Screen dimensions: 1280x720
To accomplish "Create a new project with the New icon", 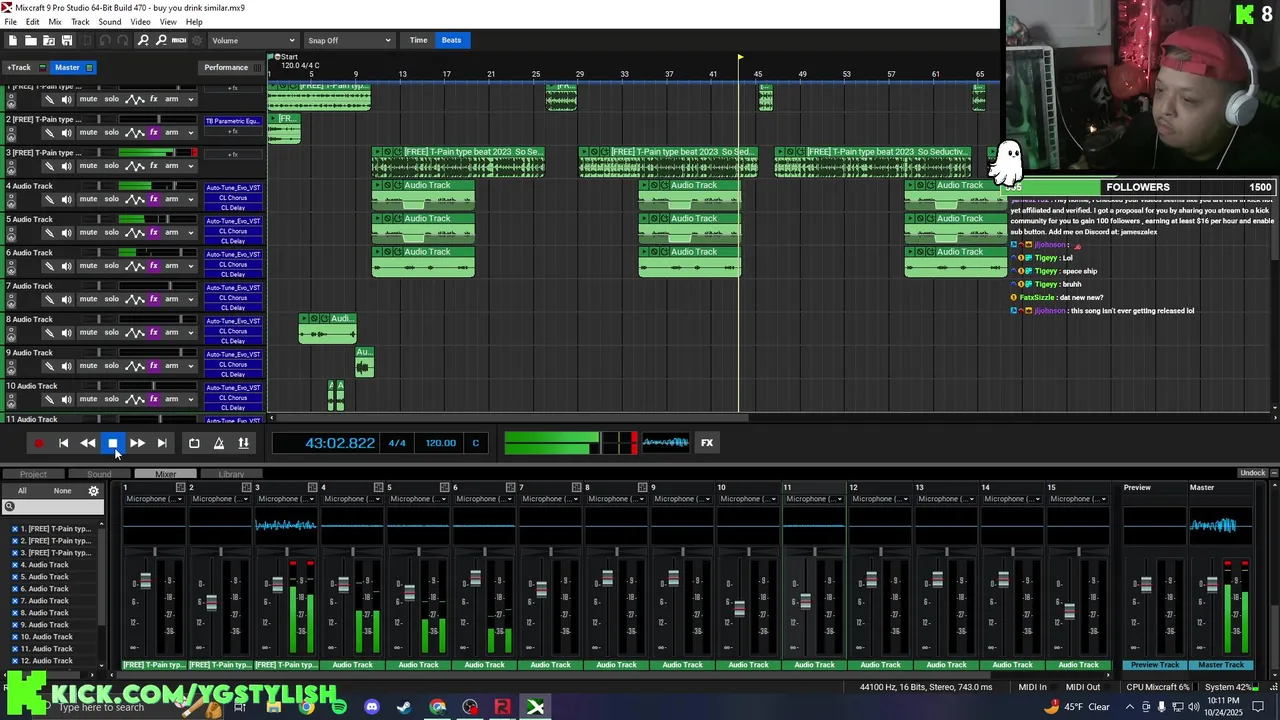I will [12, 40].
